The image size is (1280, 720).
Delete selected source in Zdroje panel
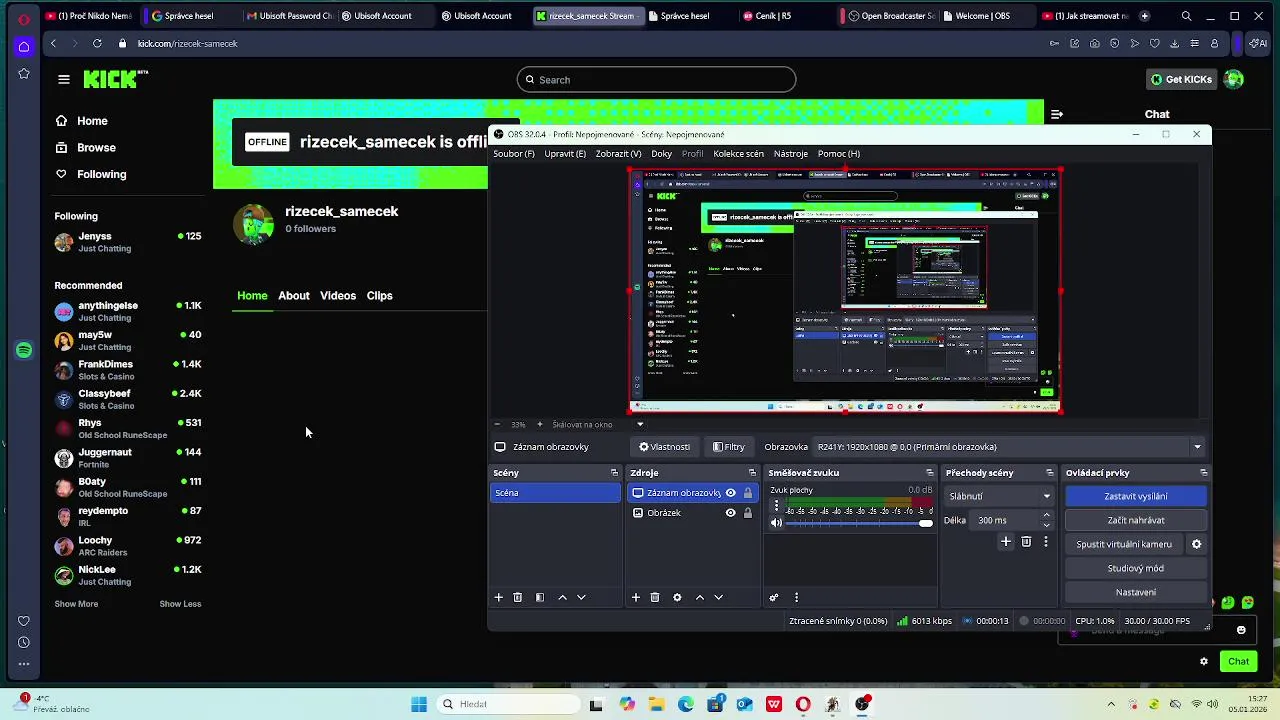(x=655, y=597)
